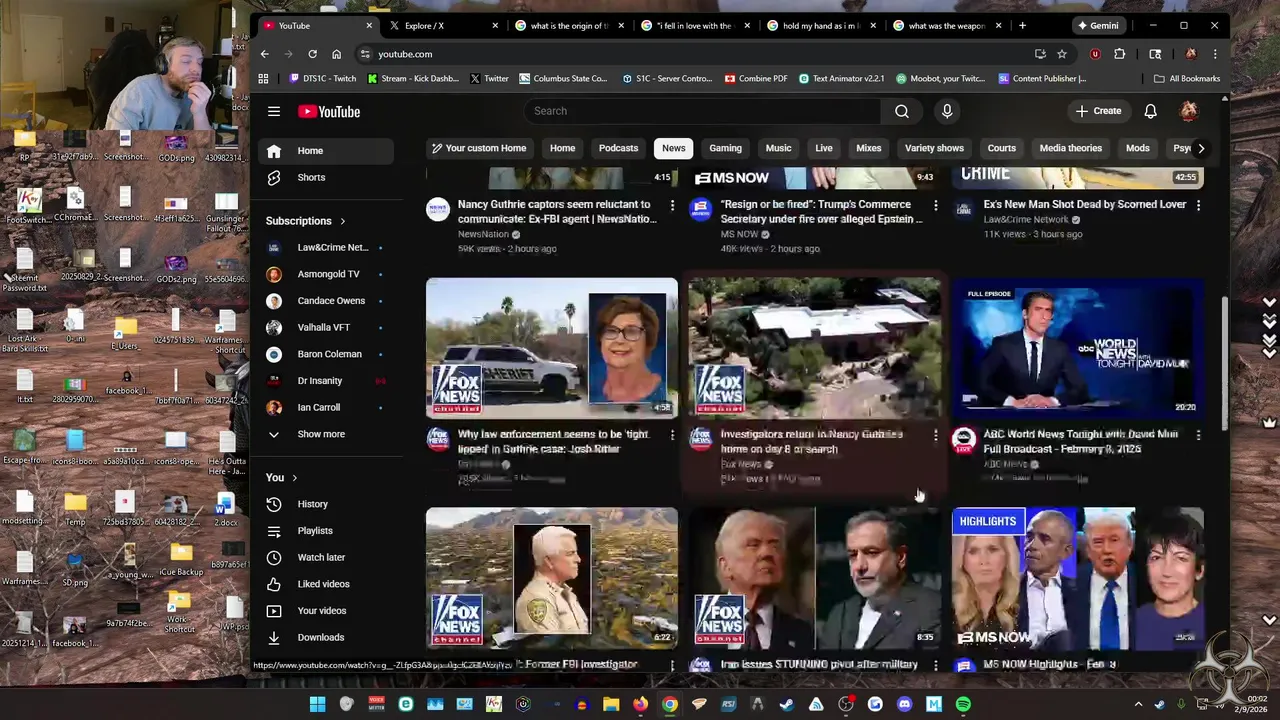Screen dimensions: 1280x720
Task: Open the Asmongold TV subscription
Action: (327, 274)
